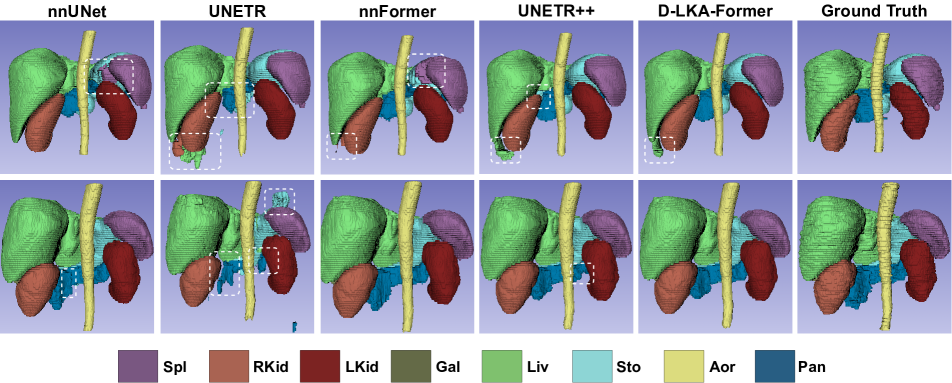Image resolution: width=952 pixels, height=383 pixels.
Task: Click the D-LKA-Former heading
Action: pyautogui.click(x=715, y=10)
